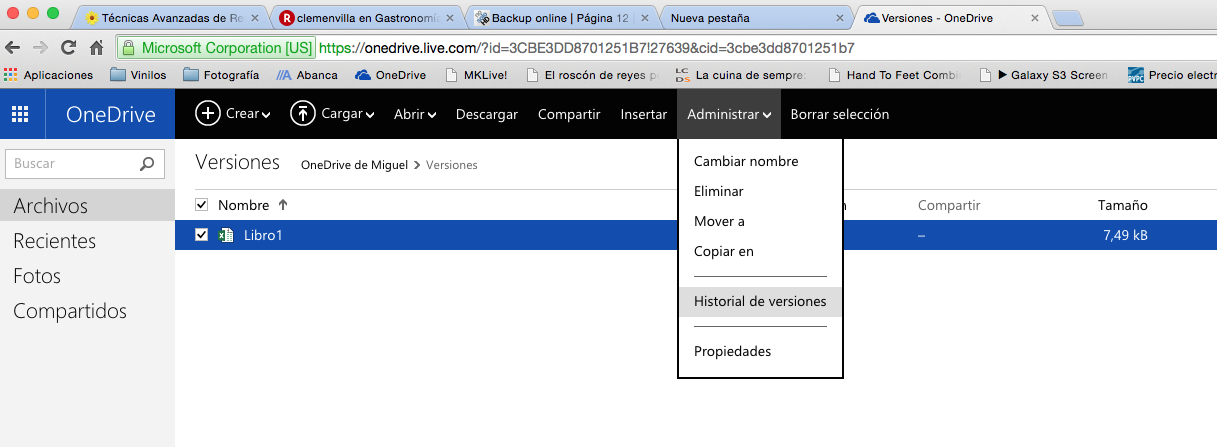Screen dimensions: 1217x447
Task: Click the Descargar button
Action: [x=487, y=114]
